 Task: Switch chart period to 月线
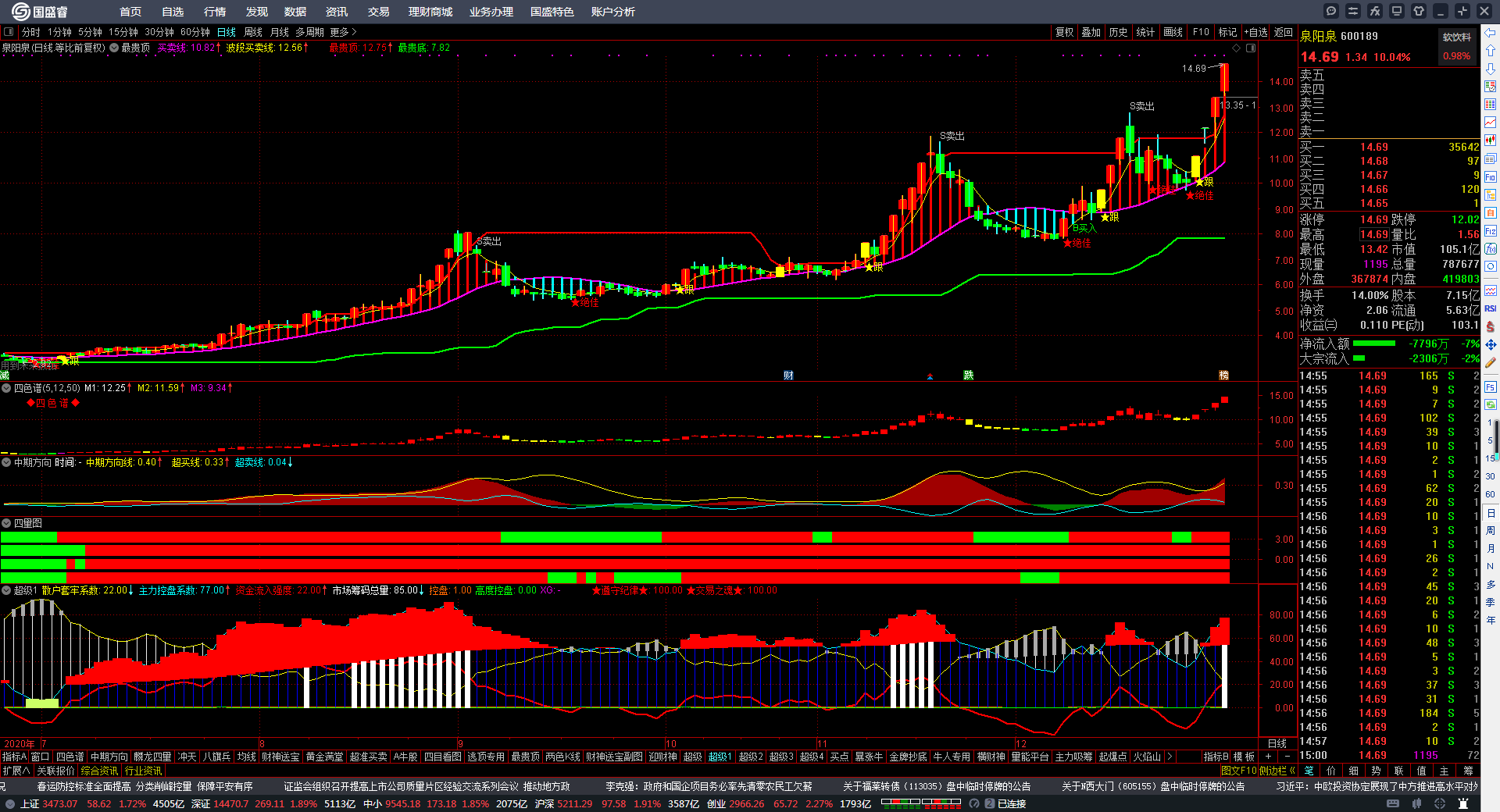coord(280,32)
